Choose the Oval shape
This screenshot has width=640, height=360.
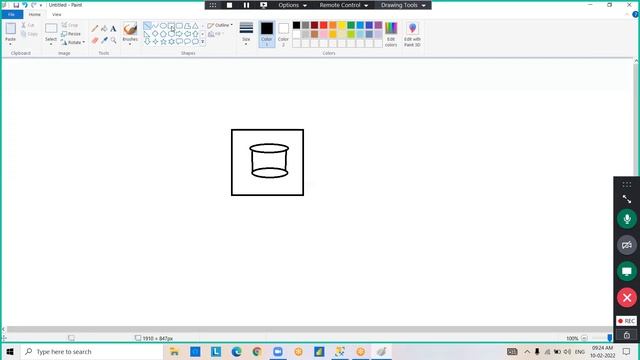163,26
